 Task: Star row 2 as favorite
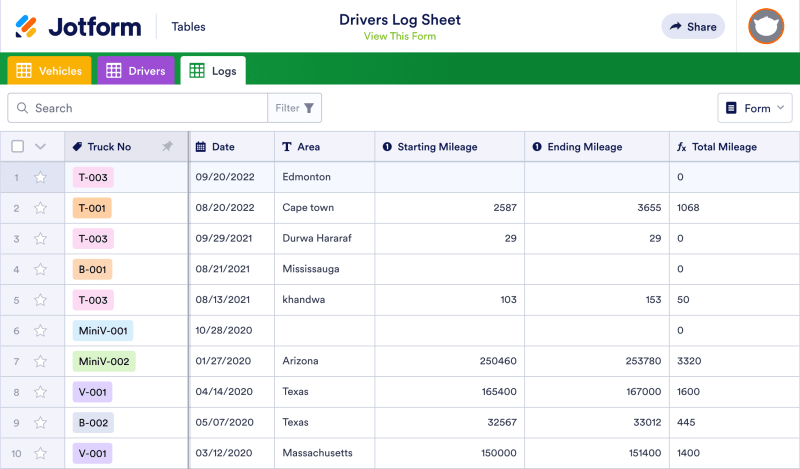pos(41,208)
